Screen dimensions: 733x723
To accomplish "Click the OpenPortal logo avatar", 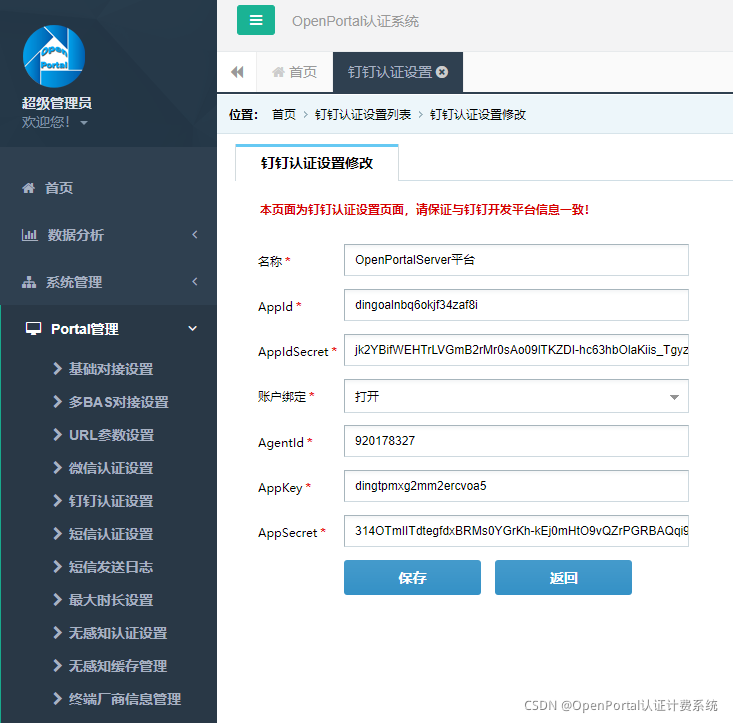I will [x=54, y=57].
